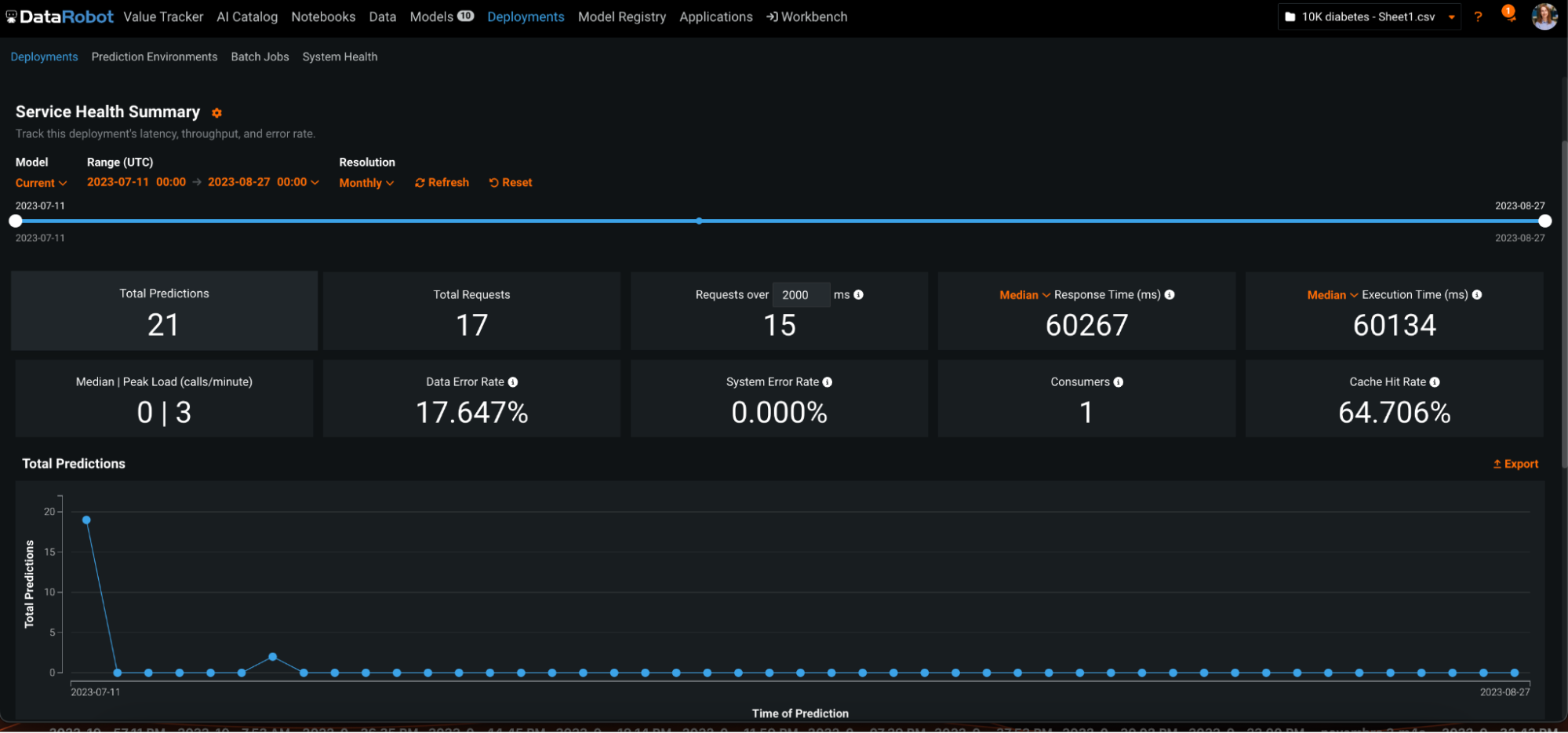1568x733 pixels.
Task: Click the Service Health Summary settings gear
Action: [216, 113]
